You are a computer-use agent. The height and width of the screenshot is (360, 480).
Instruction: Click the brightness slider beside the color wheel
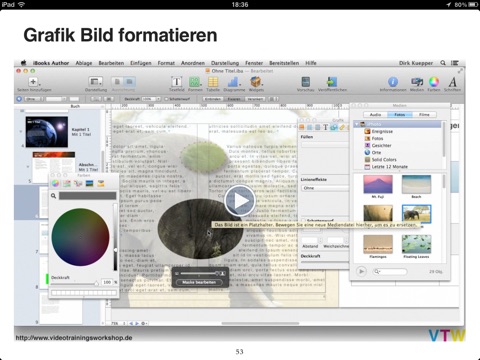click(x=115, y=237)
